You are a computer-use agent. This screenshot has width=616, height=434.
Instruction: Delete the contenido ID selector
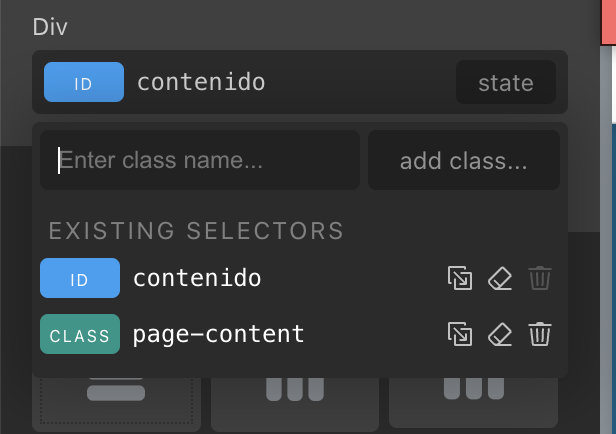coord(539,278)
